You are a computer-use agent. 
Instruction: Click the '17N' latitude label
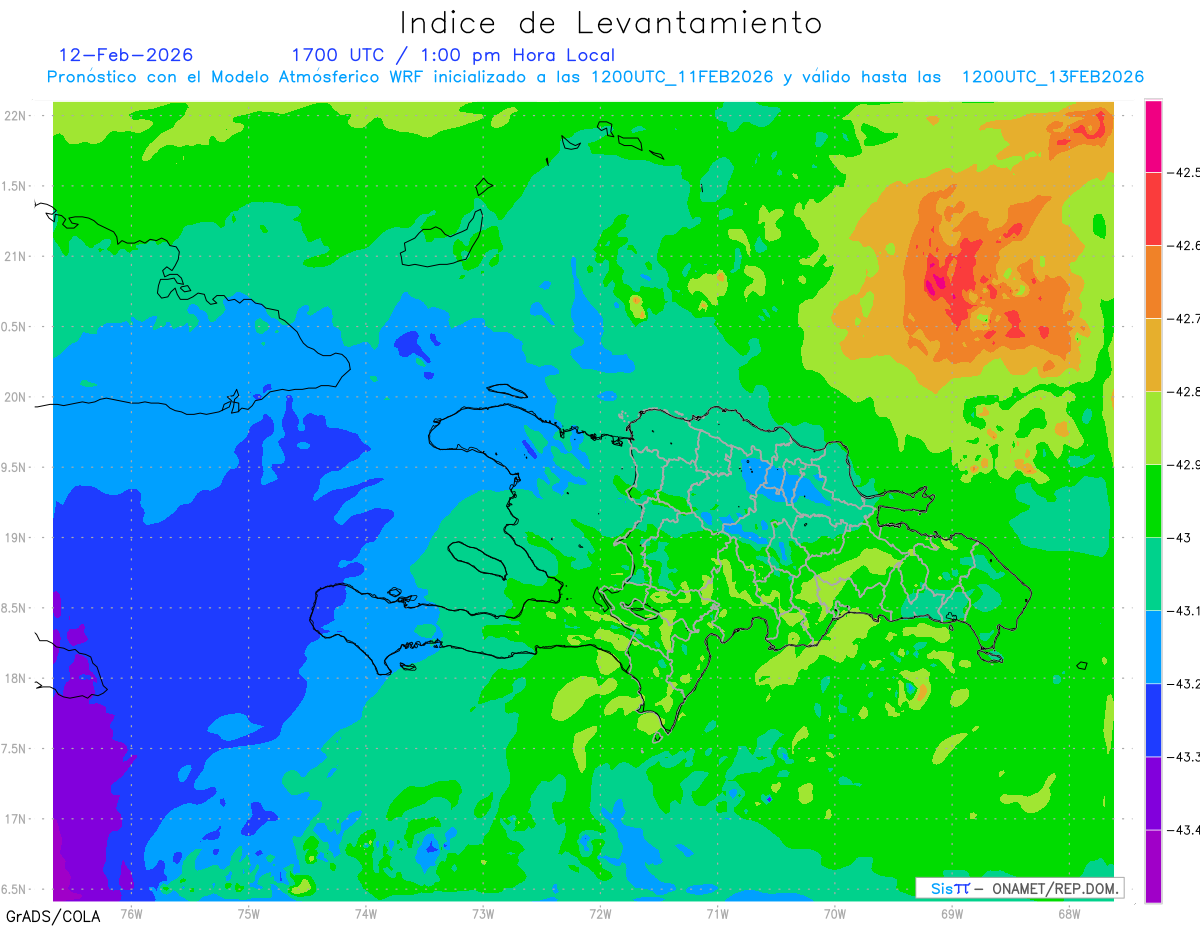click(15, 819)
